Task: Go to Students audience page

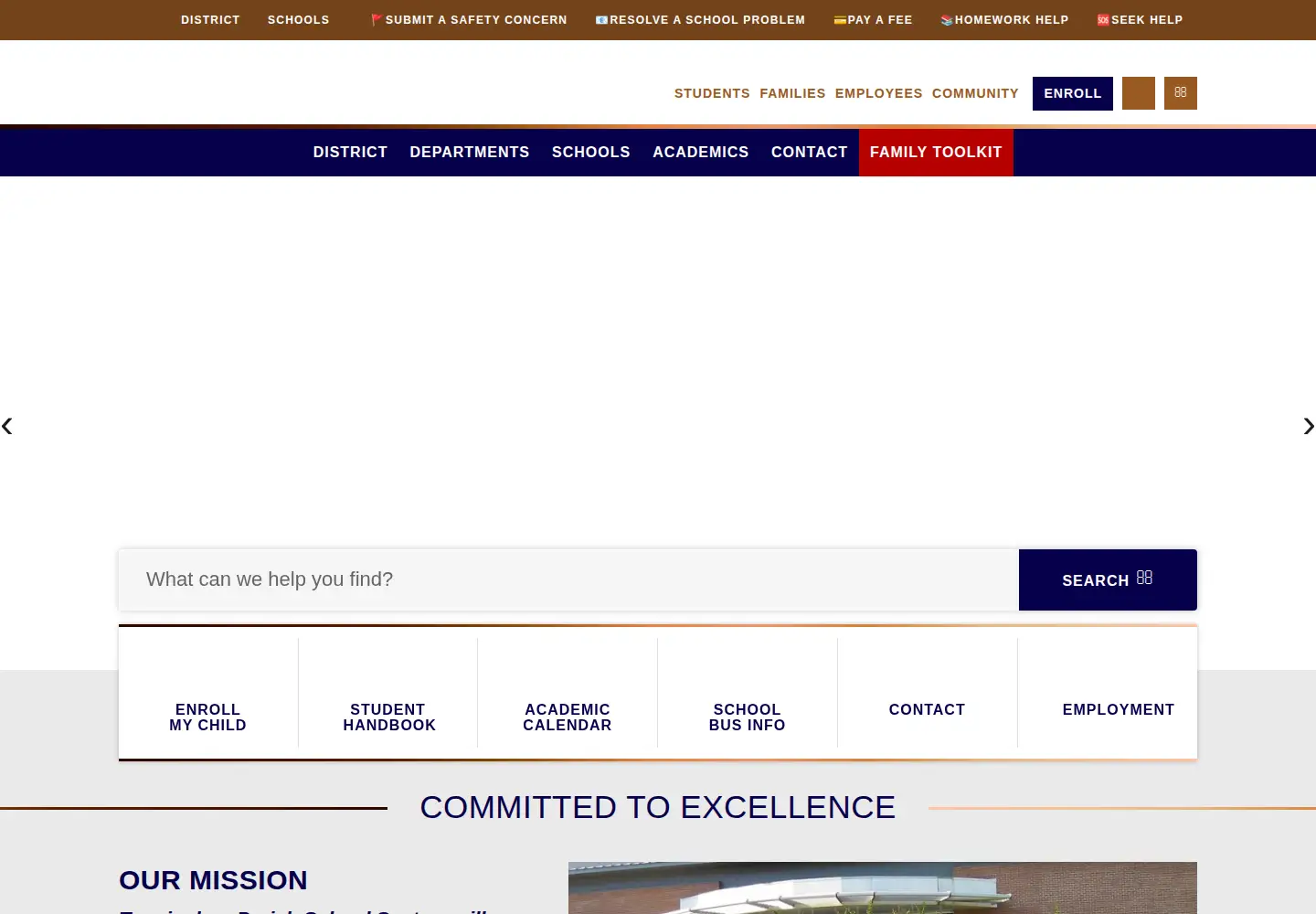Action: point(712,93)
